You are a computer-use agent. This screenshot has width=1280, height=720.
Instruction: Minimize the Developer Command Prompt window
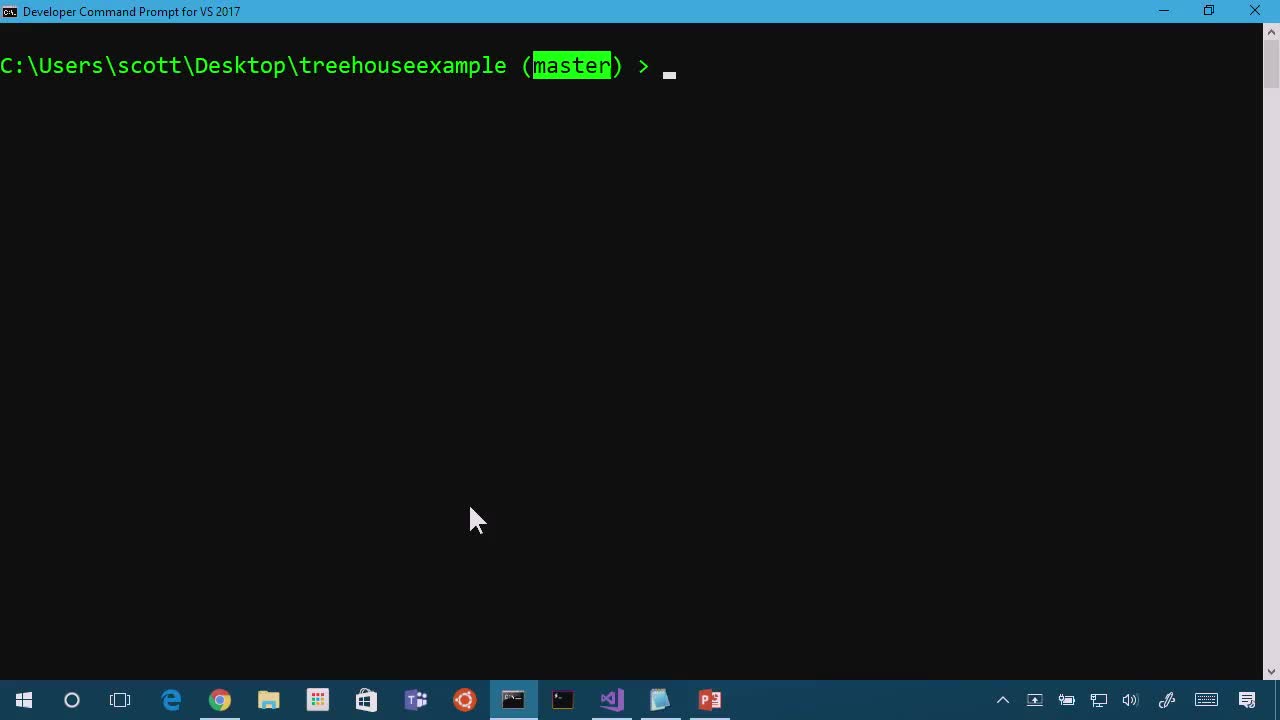point(1163,11)
